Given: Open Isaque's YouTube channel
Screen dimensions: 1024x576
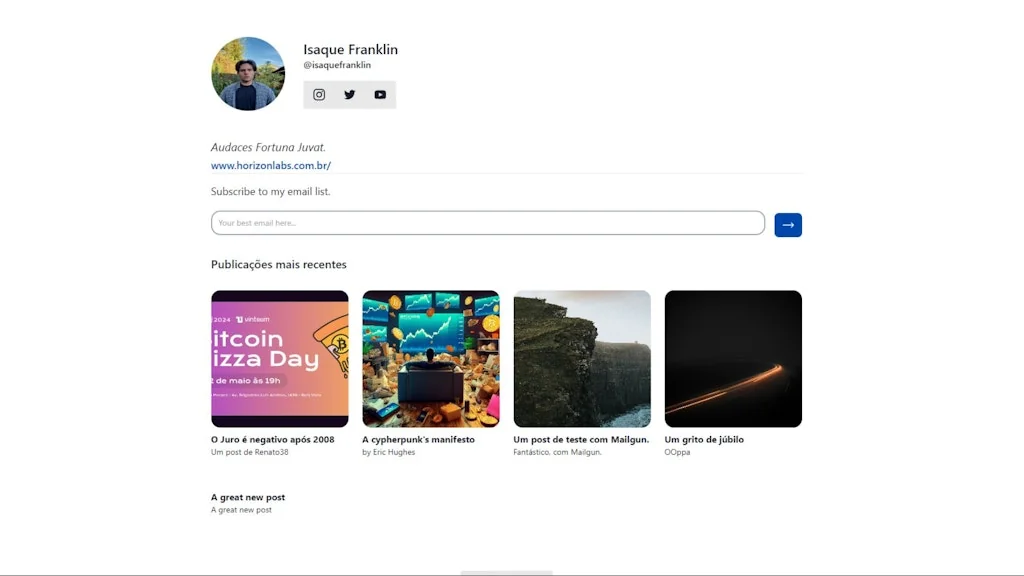Looking at the screenshot, I should (x=380, y=94).
